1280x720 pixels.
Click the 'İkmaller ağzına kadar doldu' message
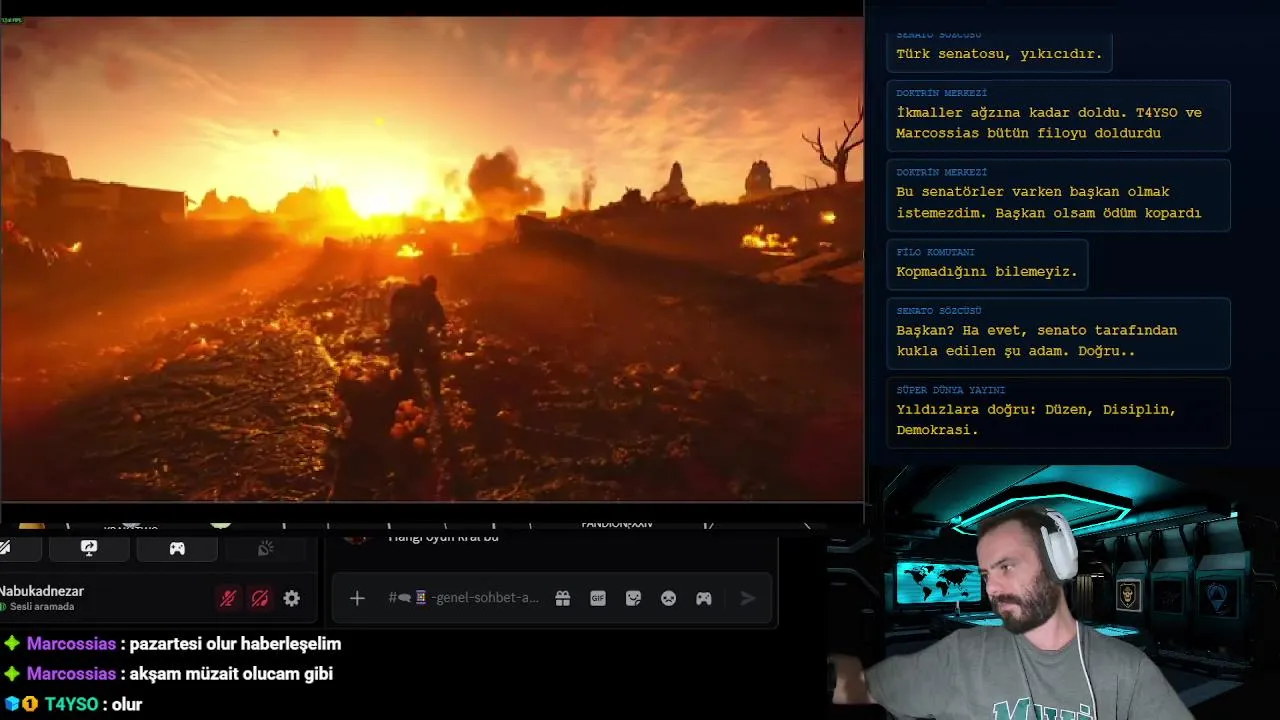tap(1058, 115)
